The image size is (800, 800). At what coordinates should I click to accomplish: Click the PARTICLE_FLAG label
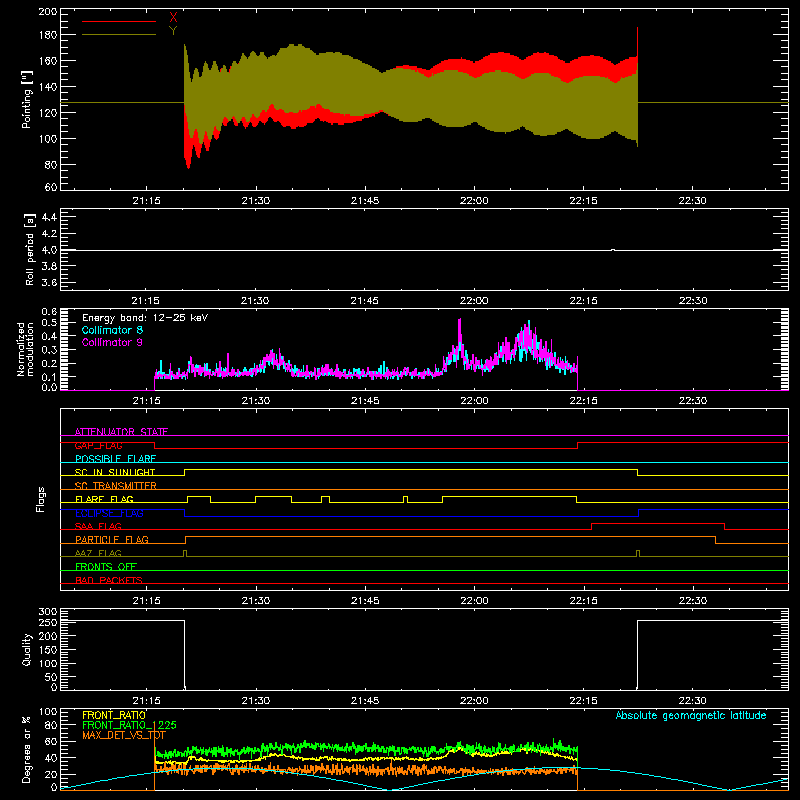112,540
